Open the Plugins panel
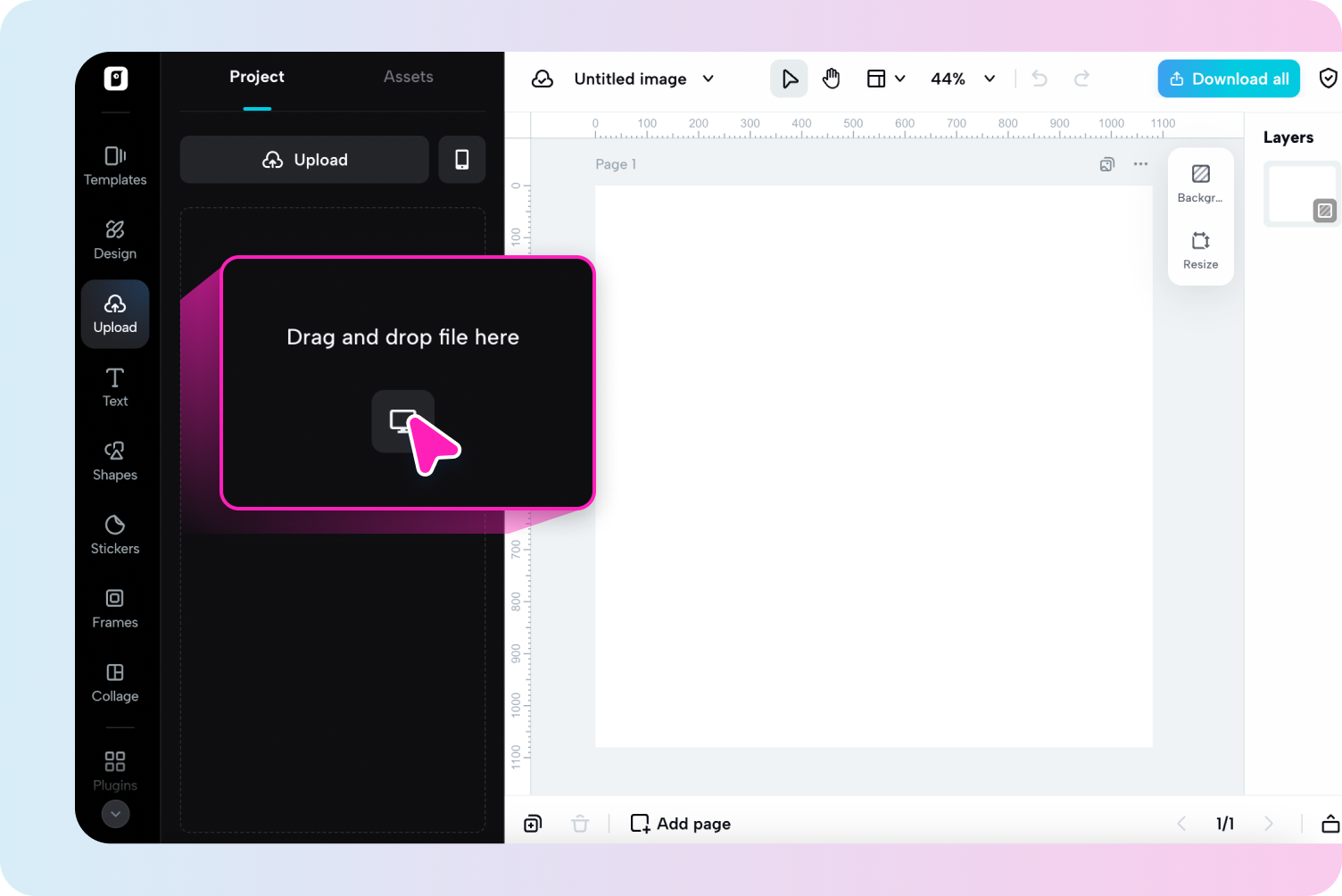This screenshot has width=1342, height=896. pyautogui.click(x=115, y=771)
